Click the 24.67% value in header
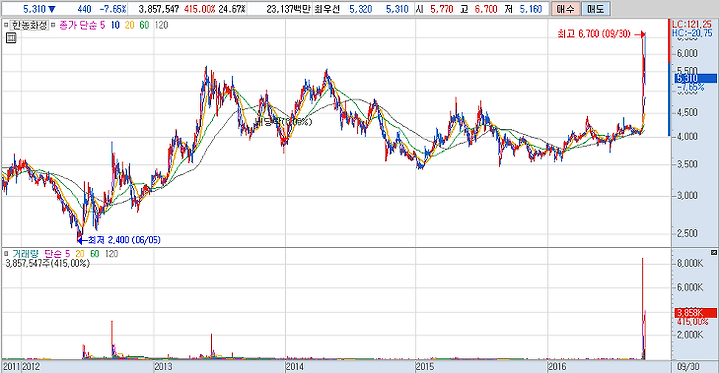The height and width of the screenshot is (373, 720). click(232, 9)
